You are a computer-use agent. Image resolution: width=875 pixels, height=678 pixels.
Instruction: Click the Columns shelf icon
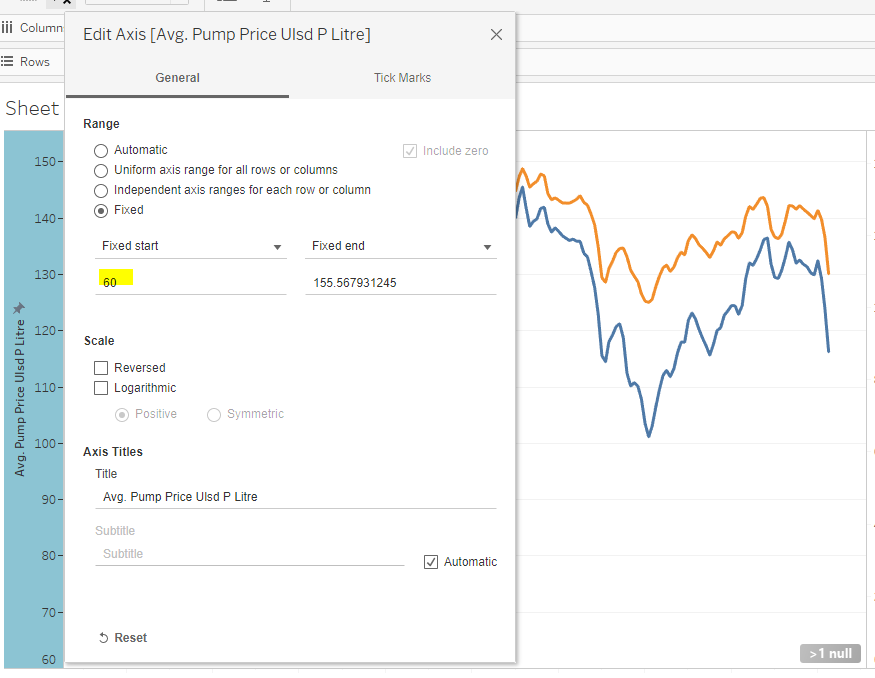[7, 27]
